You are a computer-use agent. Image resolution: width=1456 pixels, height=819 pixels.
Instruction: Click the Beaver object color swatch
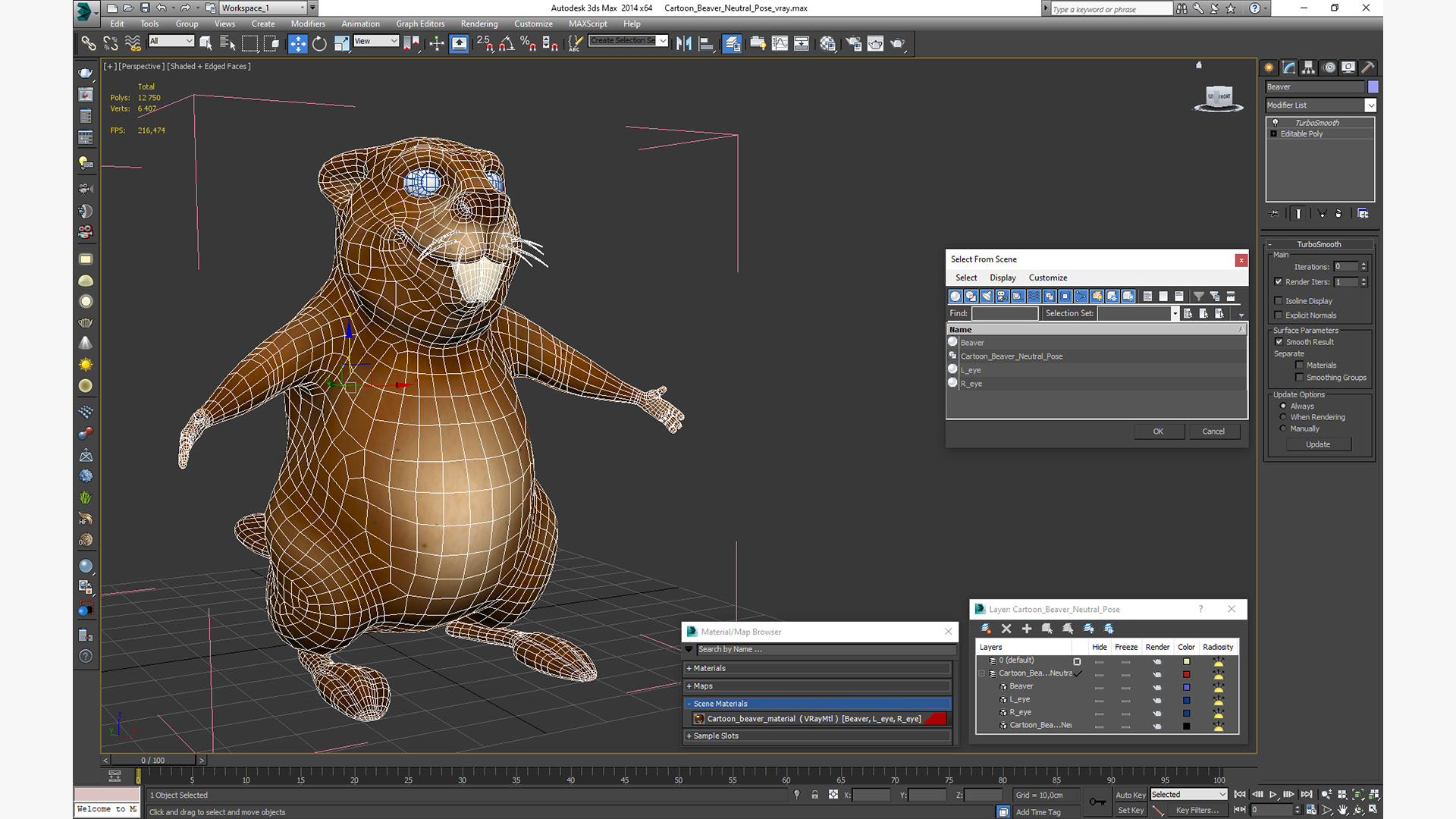click(x=1373, y=87)
